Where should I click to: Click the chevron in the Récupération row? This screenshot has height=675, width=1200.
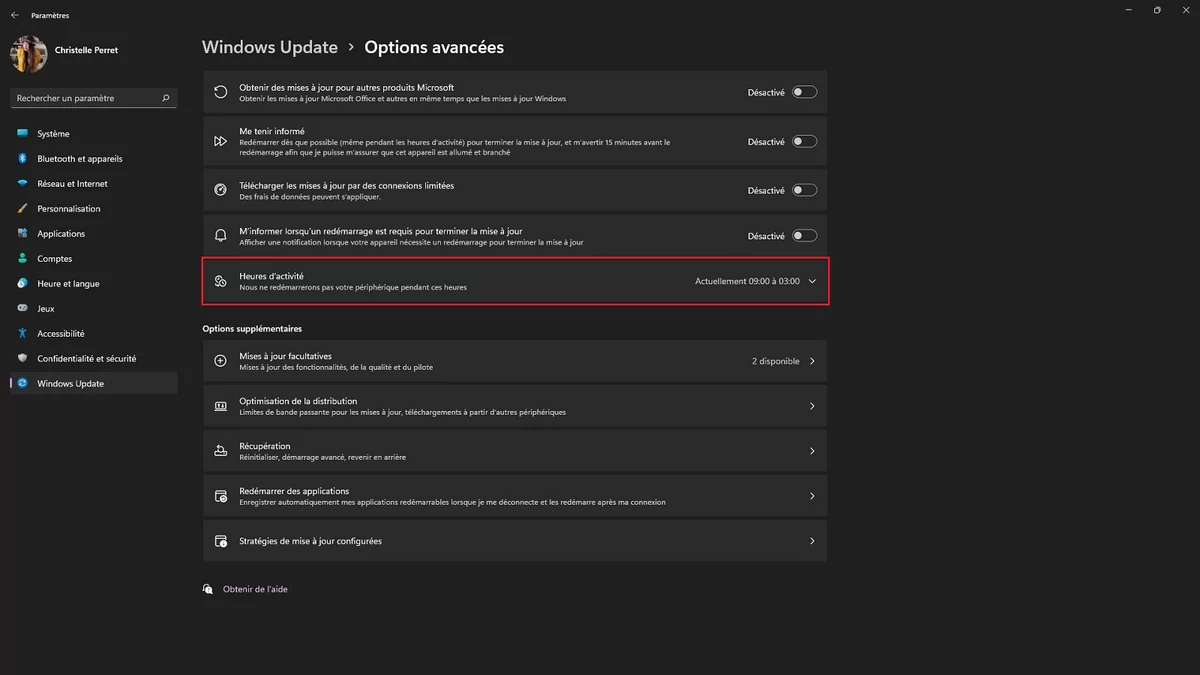click(812, 451)
